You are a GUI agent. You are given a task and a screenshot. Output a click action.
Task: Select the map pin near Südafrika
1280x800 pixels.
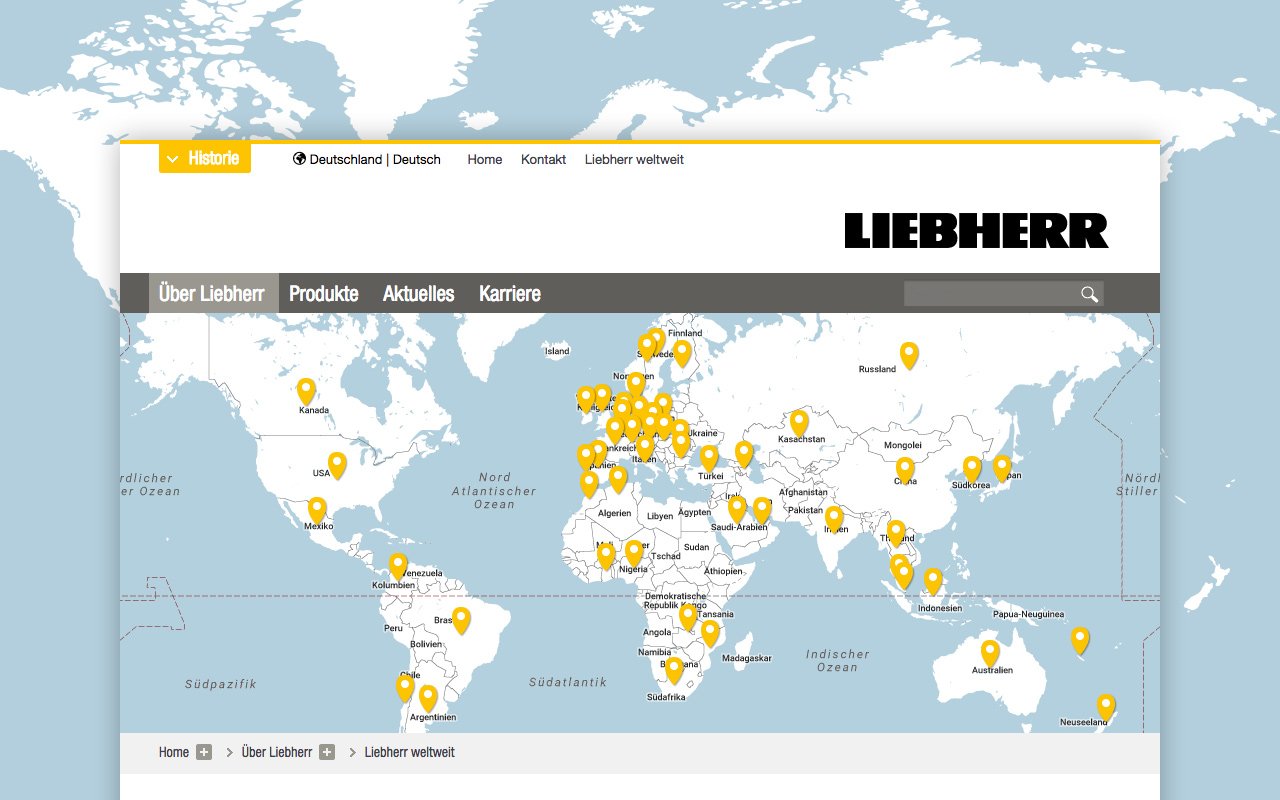[674, 670]
